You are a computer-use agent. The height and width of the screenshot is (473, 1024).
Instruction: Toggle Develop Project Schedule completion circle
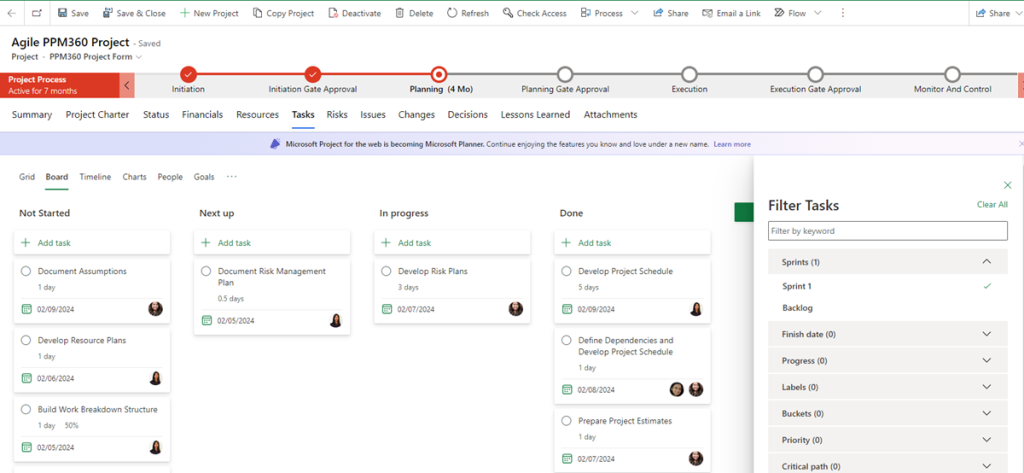[x=566, y=271]
